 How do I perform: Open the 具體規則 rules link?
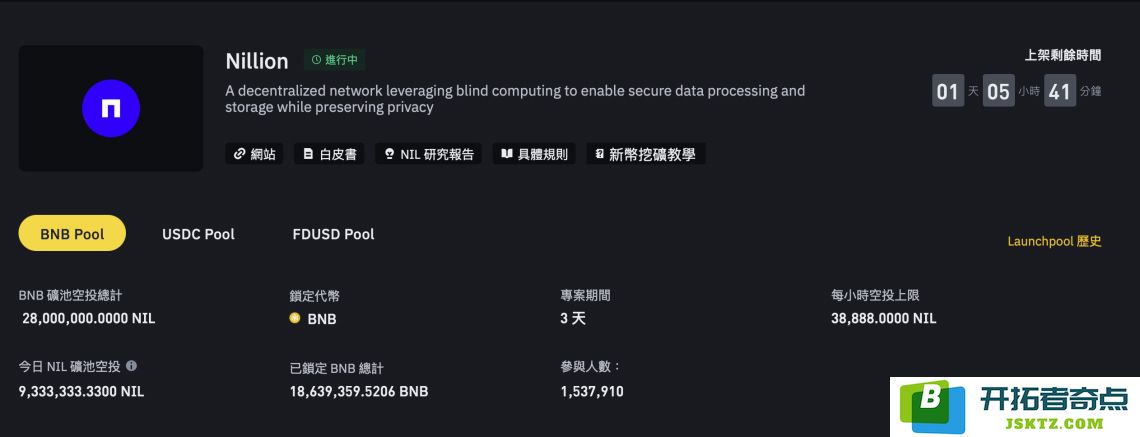click(534, 153)
